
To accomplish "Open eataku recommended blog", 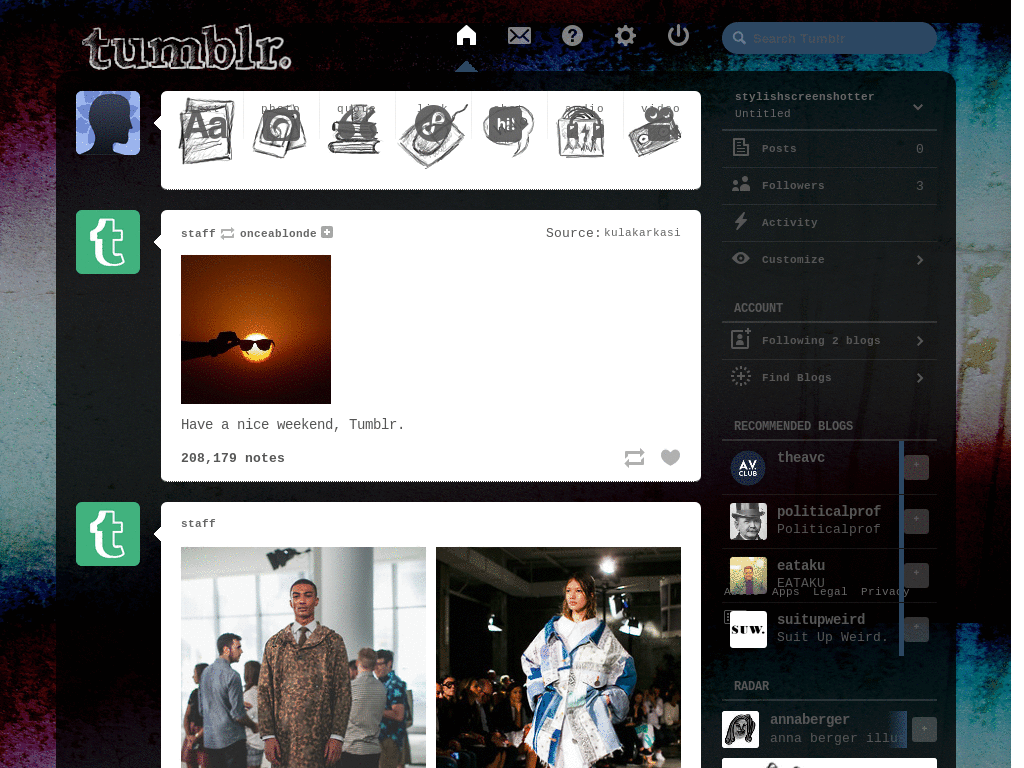I will pos(801,566).
